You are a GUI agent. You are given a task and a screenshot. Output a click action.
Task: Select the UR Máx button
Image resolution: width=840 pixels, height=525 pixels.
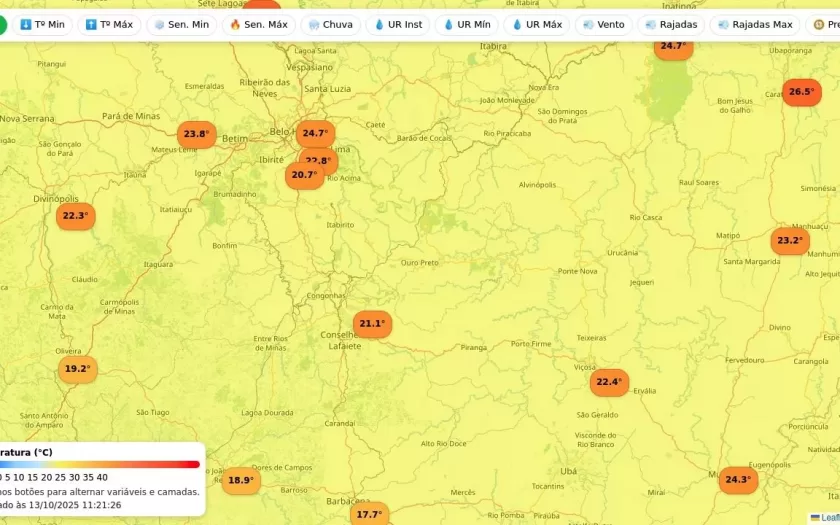coord(537,25)
